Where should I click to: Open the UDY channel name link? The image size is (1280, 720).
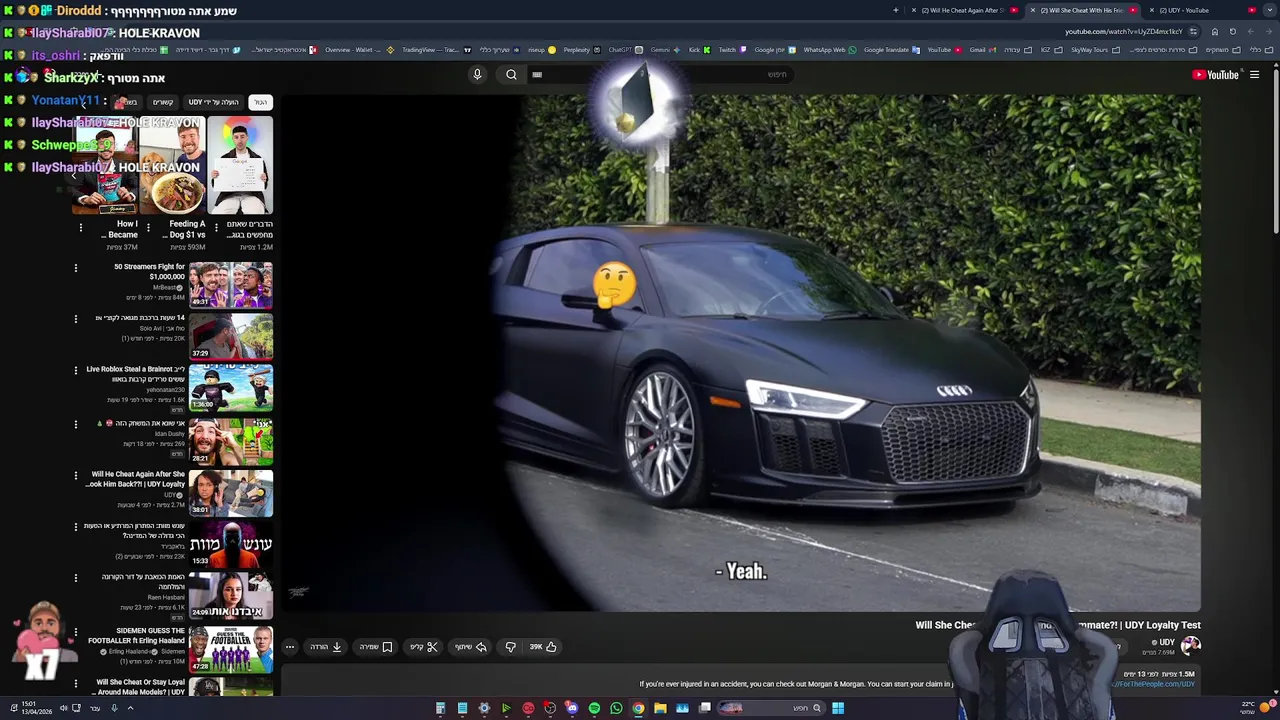[x=1167, y=642]
